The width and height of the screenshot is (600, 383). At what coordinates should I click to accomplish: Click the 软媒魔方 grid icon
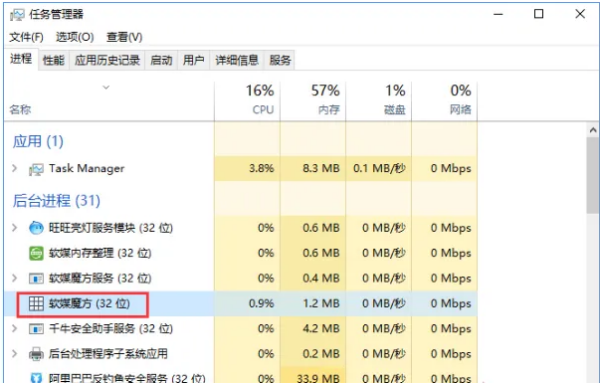point(36,303)
